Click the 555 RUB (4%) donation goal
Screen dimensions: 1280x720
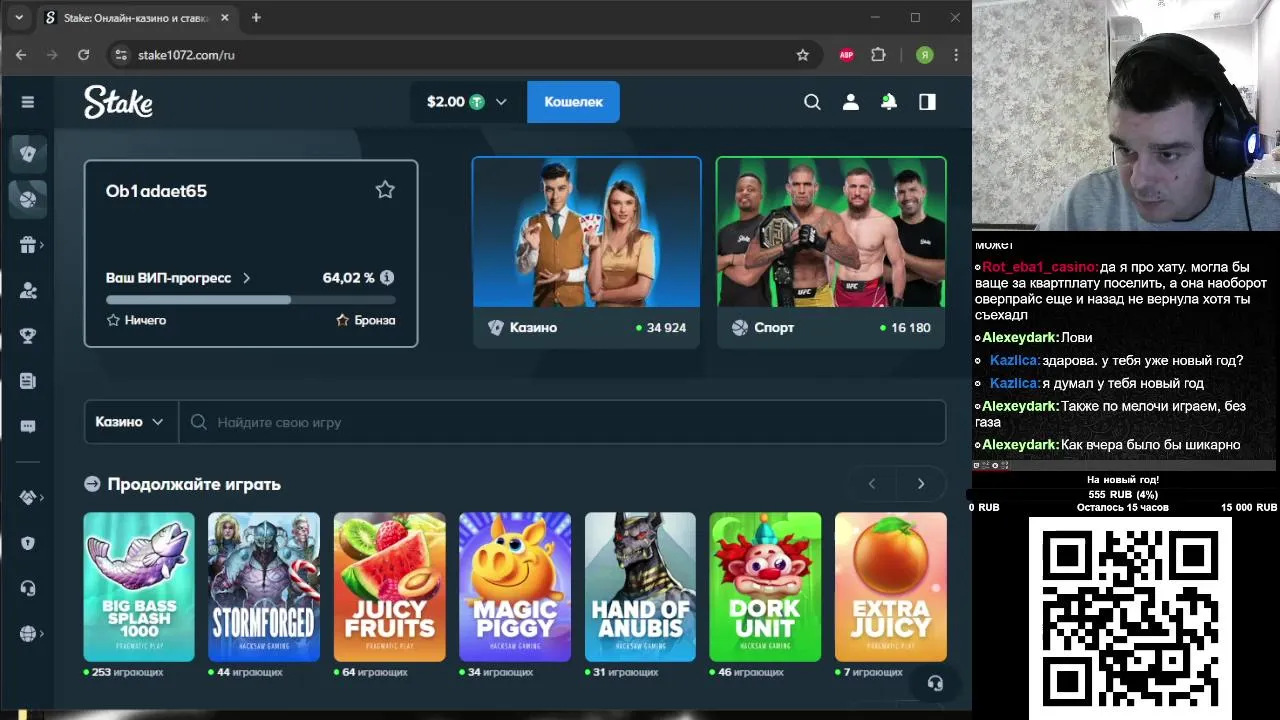(1123, 494)
